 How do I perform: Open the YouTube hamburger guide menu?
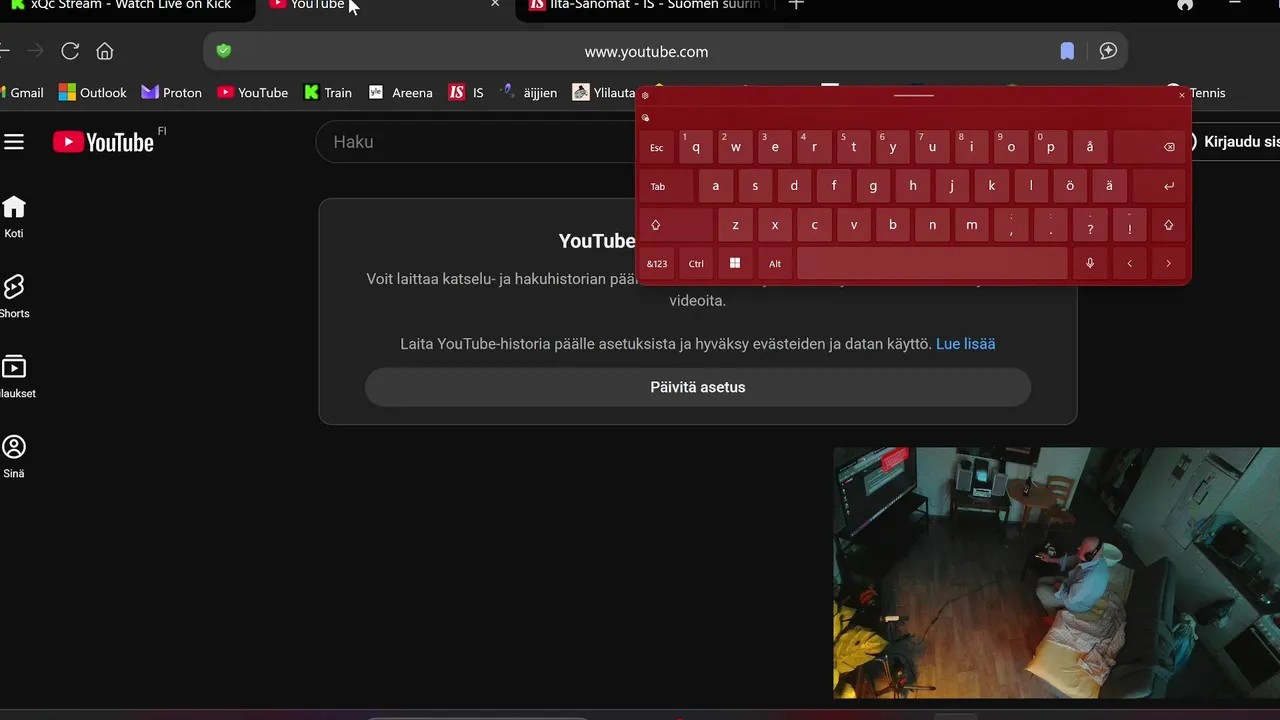14,142
